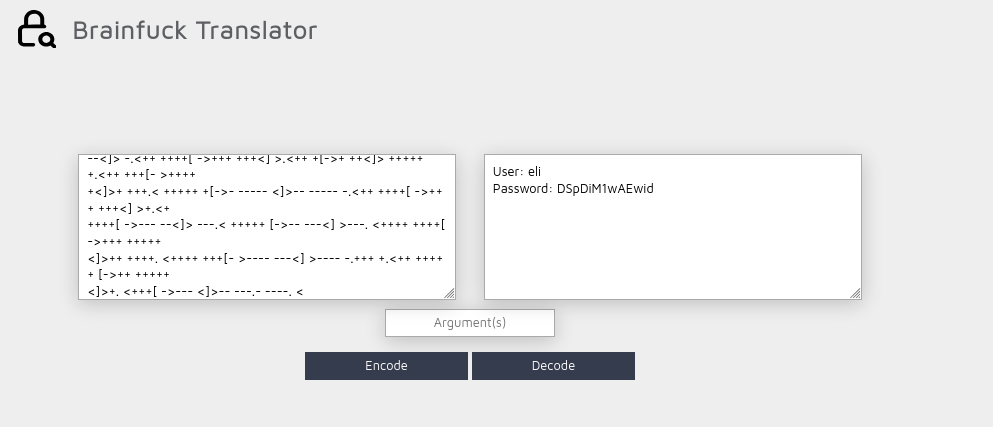Click the Encode button
Image resolution: width=993 pixels, height=427 pixels.
pyautogui.click(x=386, y=366)
